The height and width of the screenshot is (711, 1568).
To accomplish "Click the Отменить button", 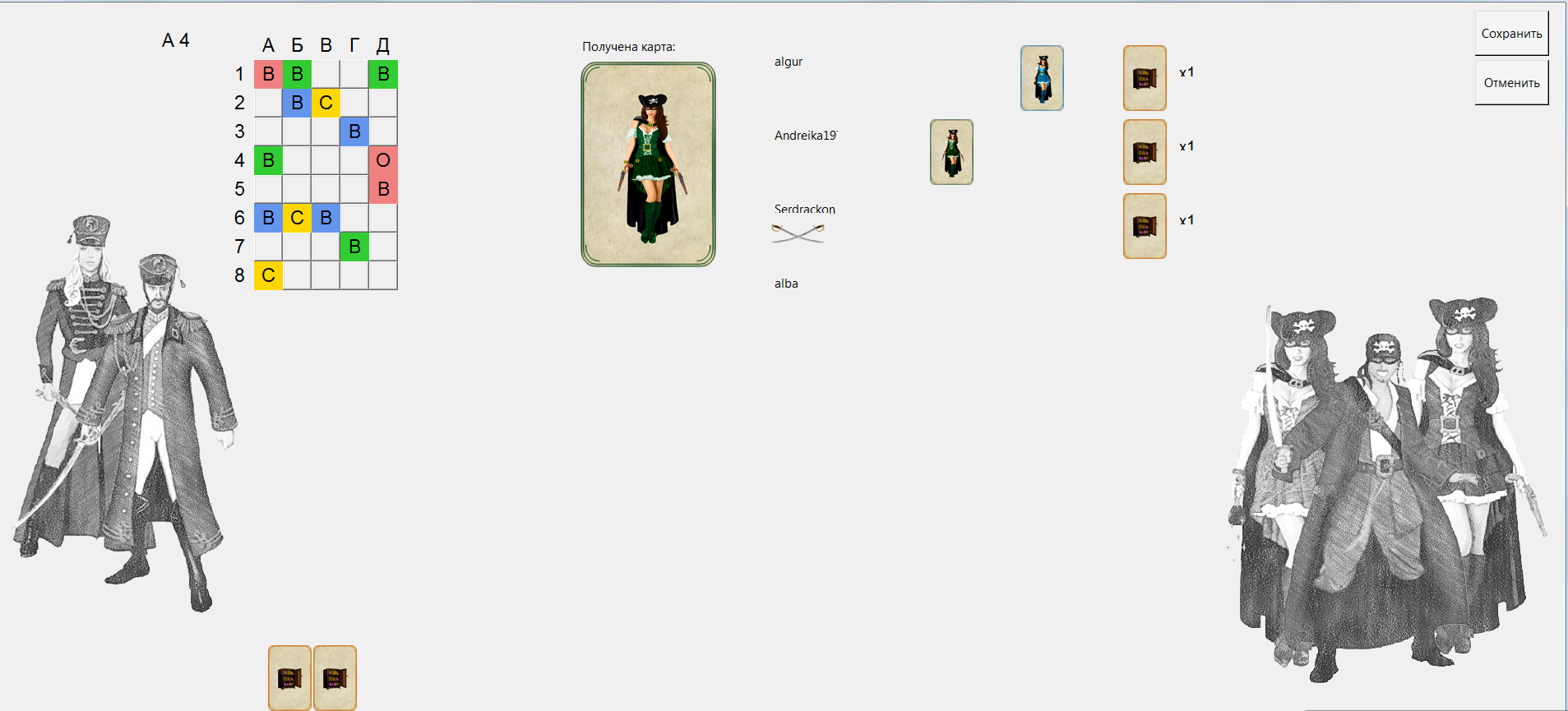I will tap(1511, 82).
